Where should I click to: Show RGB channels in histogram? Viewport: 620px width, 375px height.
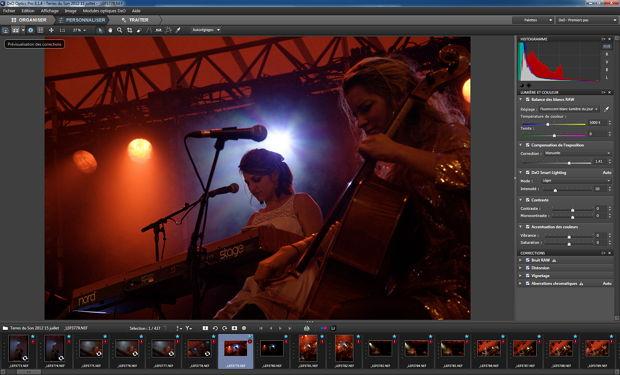[607, 46]
